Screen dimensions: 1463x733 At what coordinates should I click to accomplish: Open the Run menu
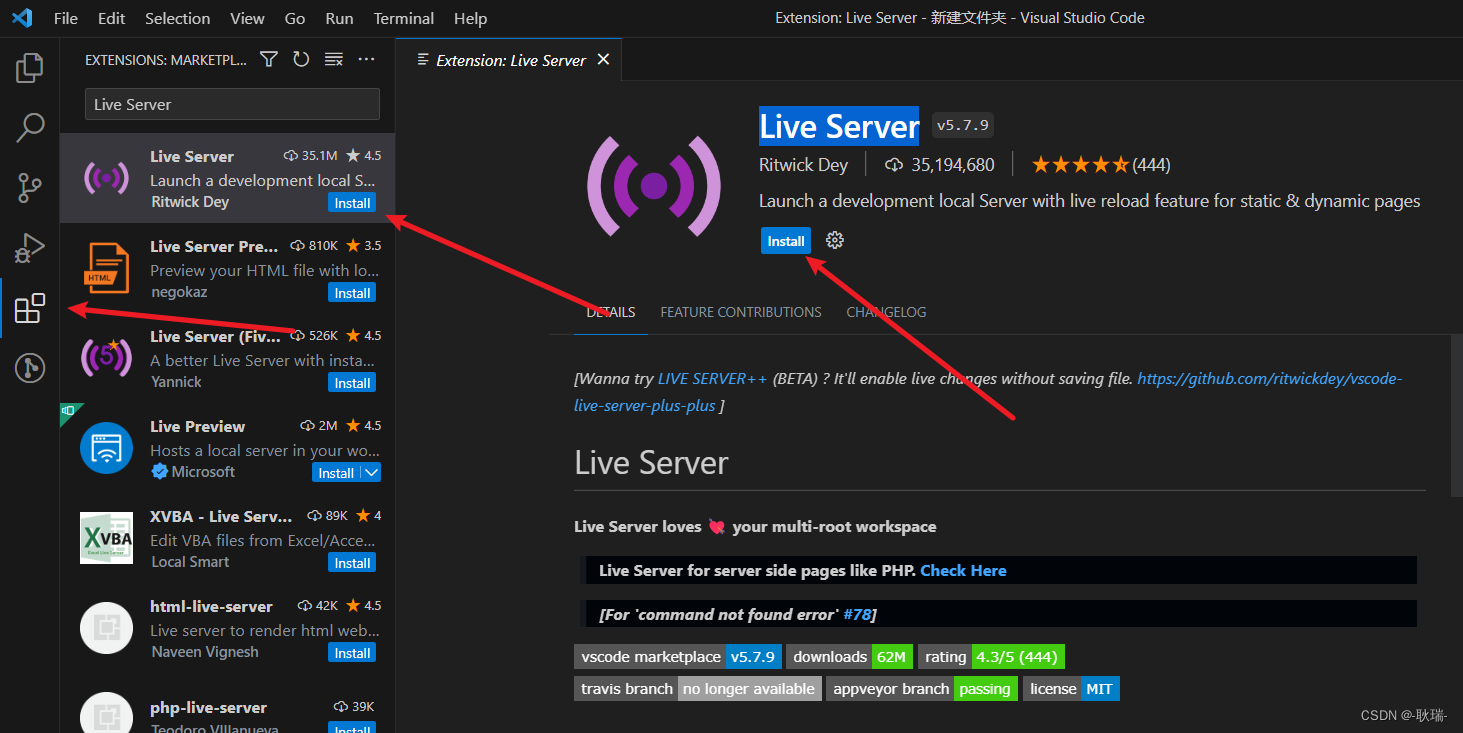pyautogui.click(x=340, y=18)
